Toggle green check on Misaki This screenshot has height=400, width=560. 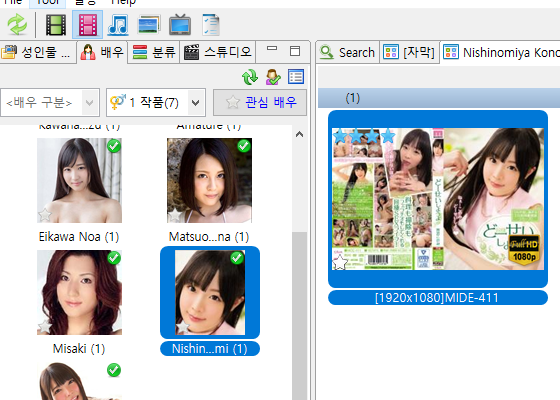pos(114,258)
